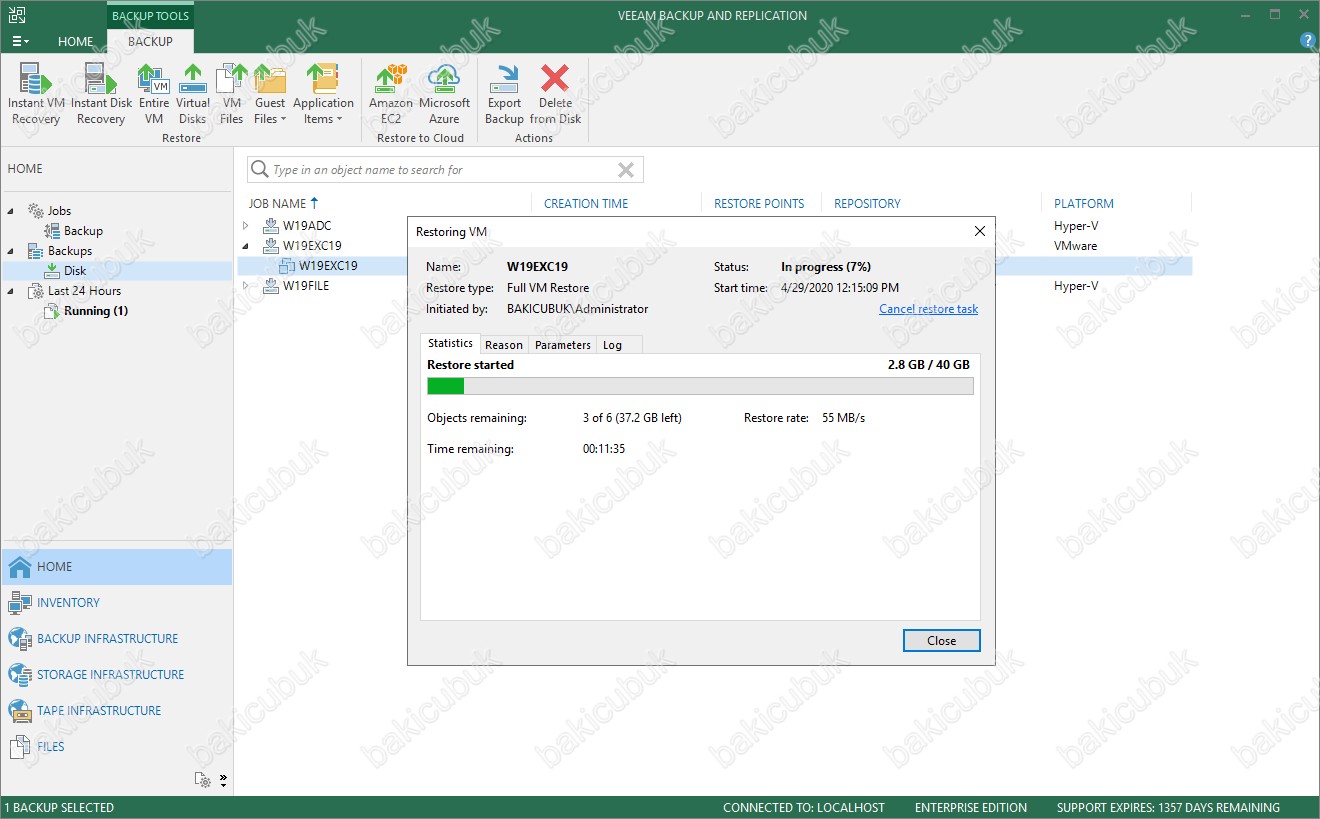Image resolution: width=1320 pixels, height=819 pixels.
Task: Click the RESTORE POINTS column header
Action: tap(759, 203)
